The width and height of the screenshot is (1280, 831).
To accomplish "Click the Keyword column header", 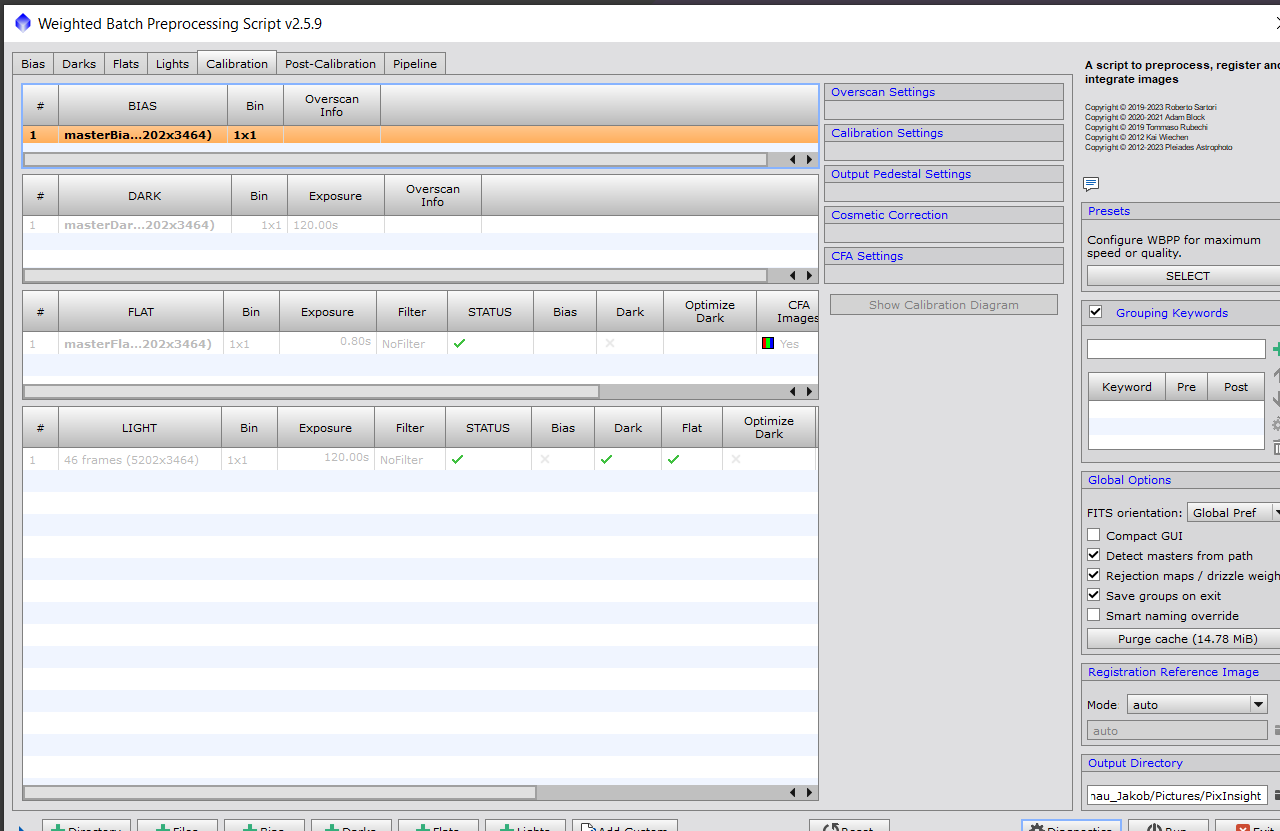I will tap(1126, 387).
